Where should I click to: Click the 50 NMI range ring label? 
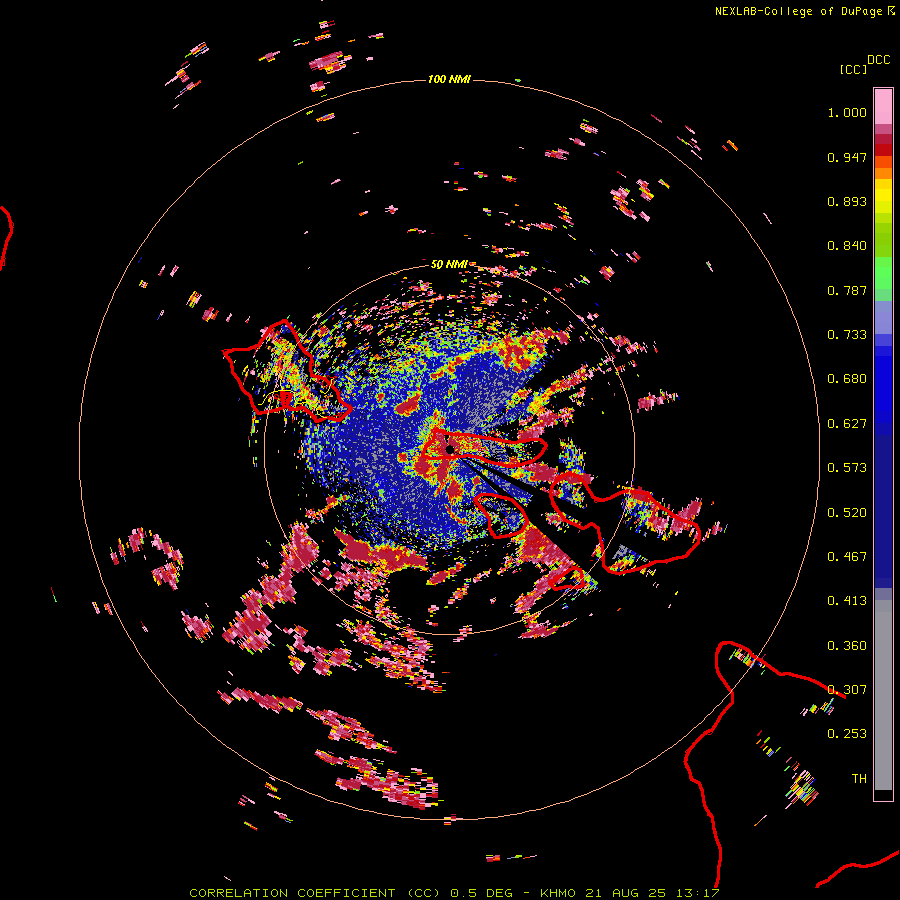tap(449, 264)
